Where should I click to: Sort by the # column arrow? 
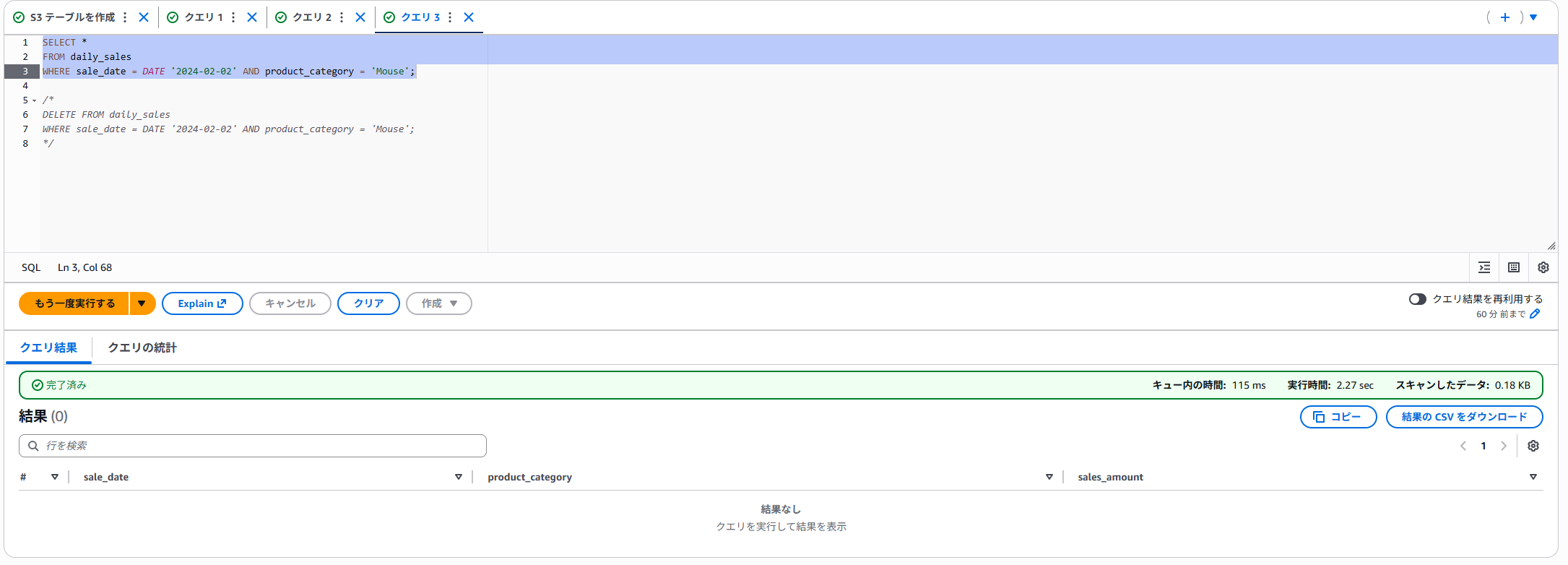coord(55,477)
